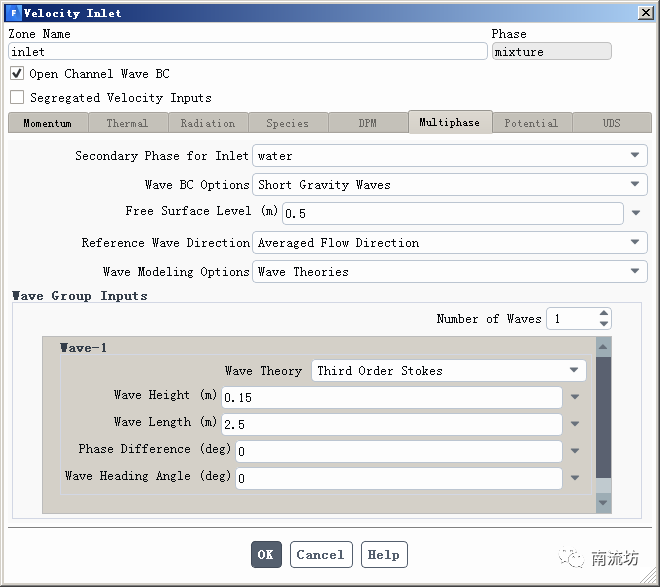Screen dimensions: 660x587
Task: Enable Segregated Velocity Inputs checkbox
Action: tap(17, 98)
